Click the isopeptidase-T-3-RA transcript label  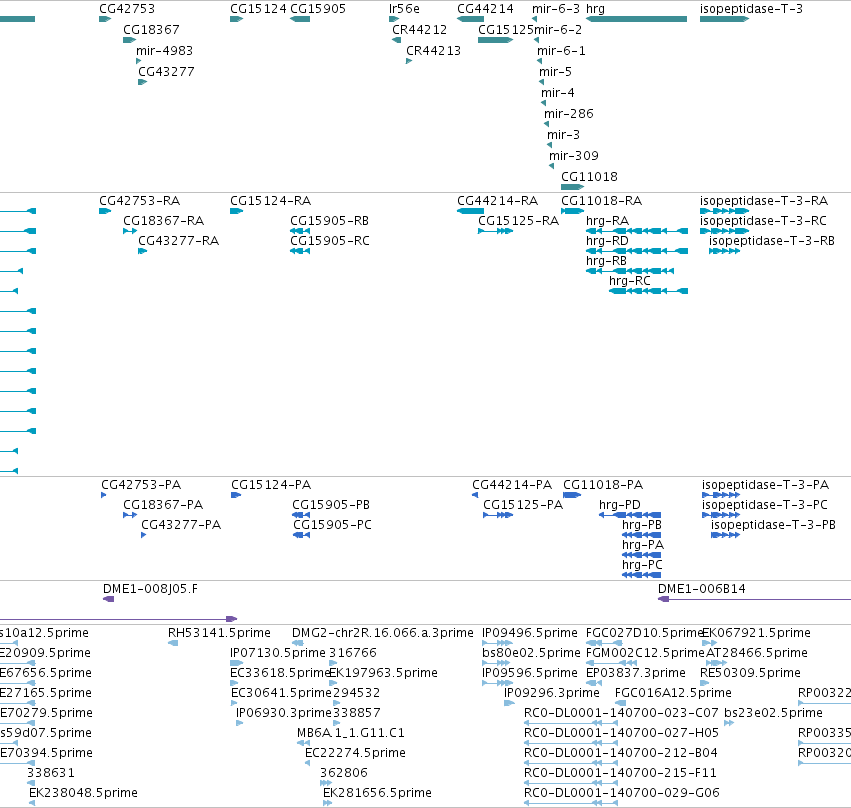tap(764, 201)
